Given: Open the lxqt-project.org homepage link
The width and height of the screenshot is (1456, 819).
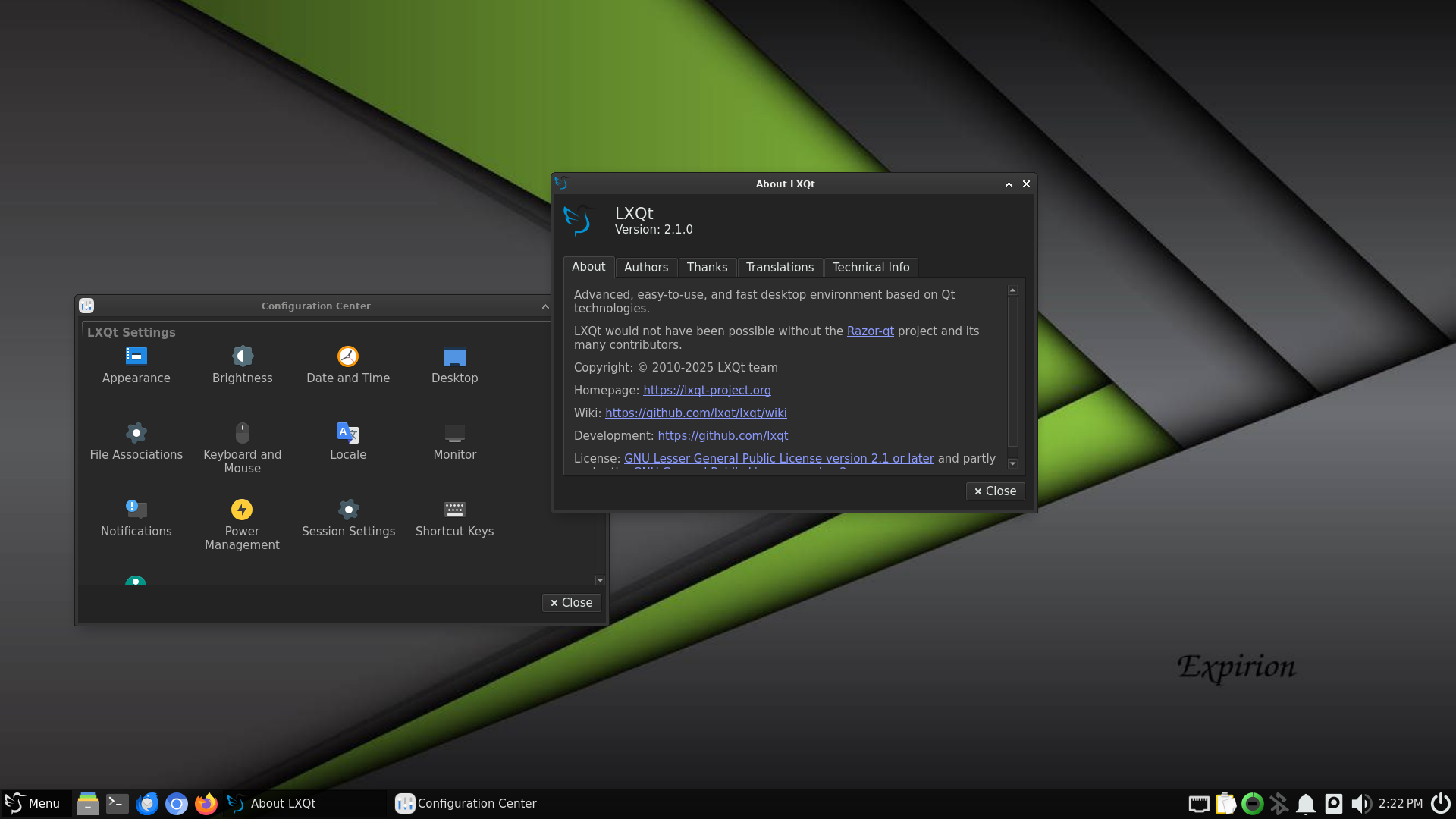Looking at the screenshot, I should tap(707, 391).
